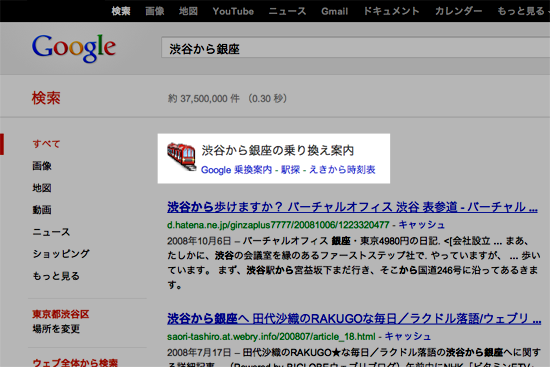Viewport: 550px width, 367px height.
Task: Open 地図 in top black bar
Action: 188,11
